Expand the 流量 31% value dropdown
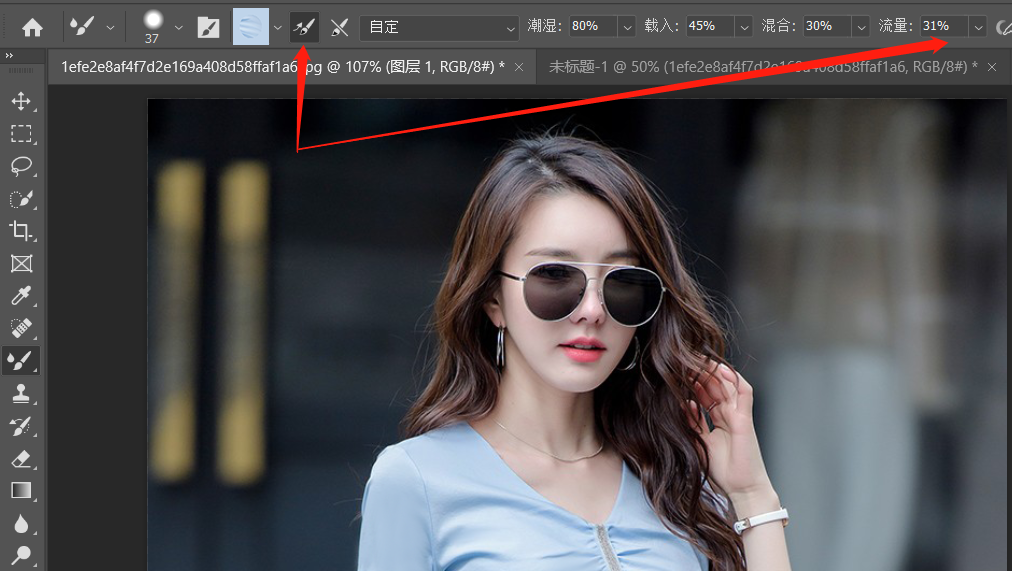This screenshot has width=1012, height=571. [978, 27]
